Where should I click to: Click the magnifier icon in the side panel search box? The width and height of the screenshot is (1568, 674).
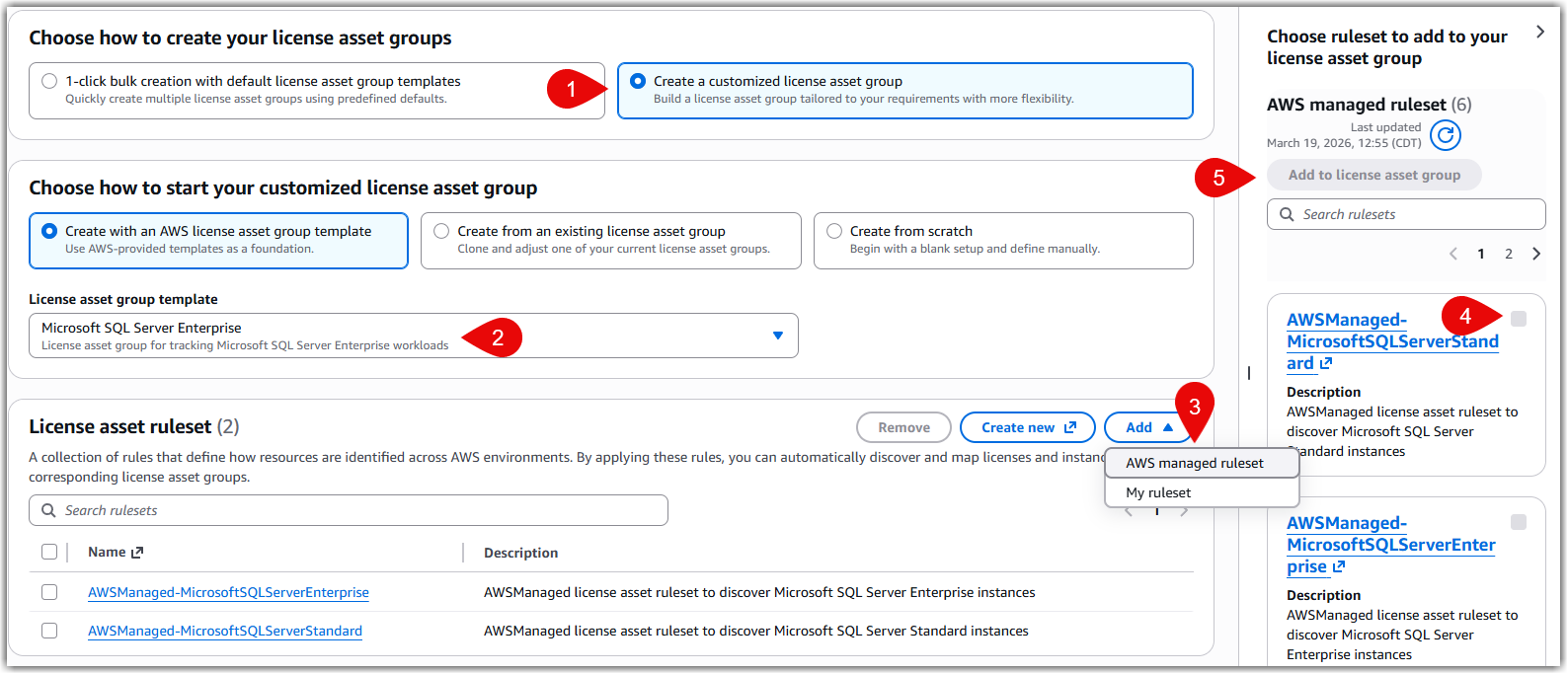[x=1287, y=214]
